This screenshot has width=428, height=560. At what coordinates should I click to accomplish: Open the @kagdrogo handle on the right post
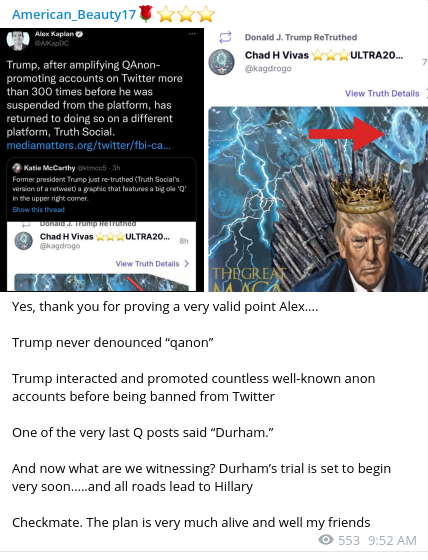tap(268, 68)
